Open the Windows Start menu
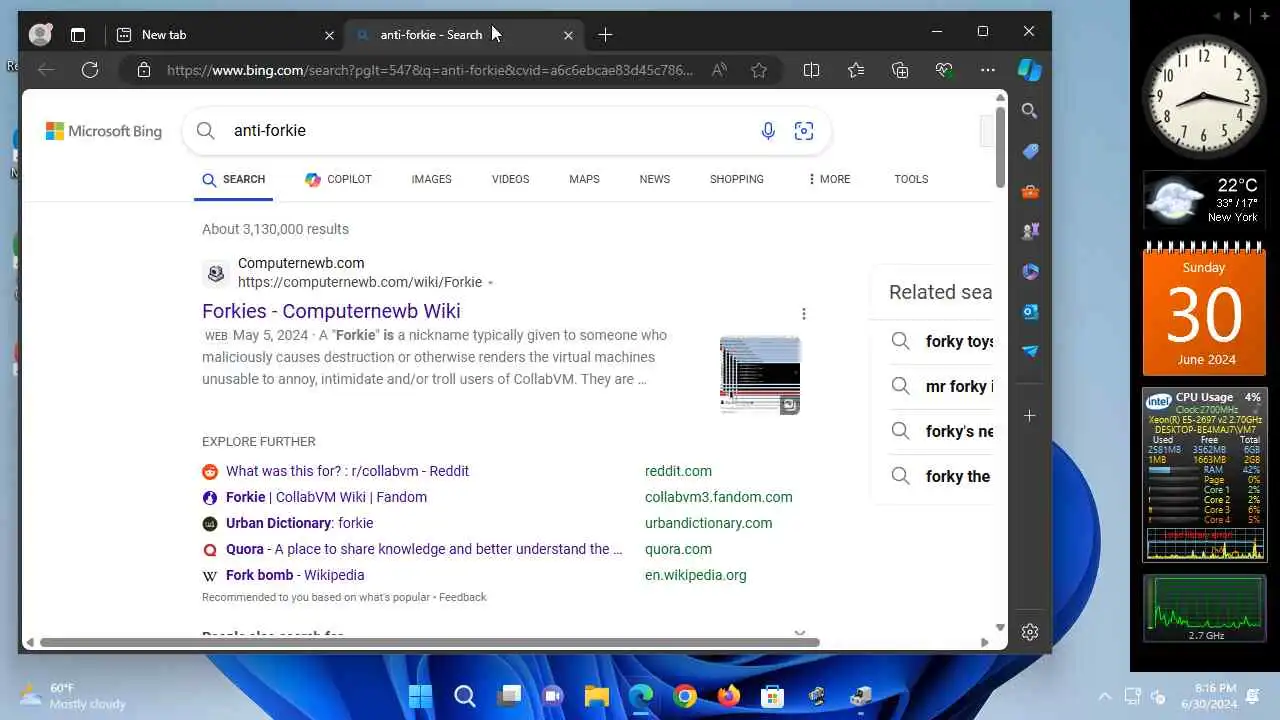Viewport: 1280px width, 720px height. point(421,695)
